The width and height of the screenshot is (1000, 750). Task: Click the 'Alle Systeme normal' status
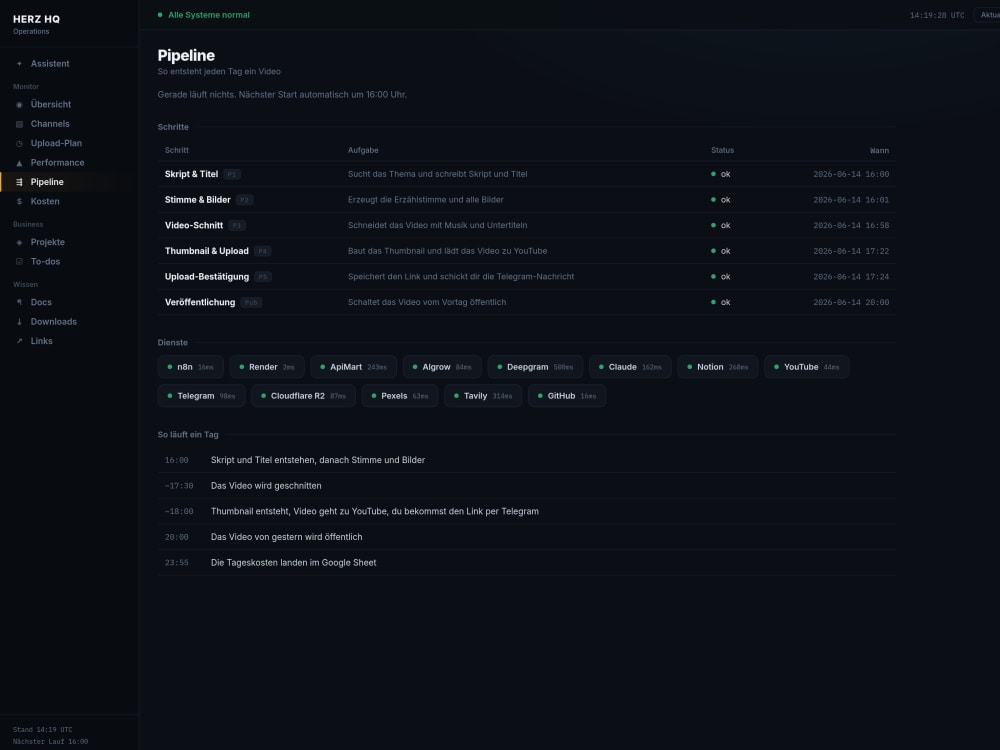point(204,15)
